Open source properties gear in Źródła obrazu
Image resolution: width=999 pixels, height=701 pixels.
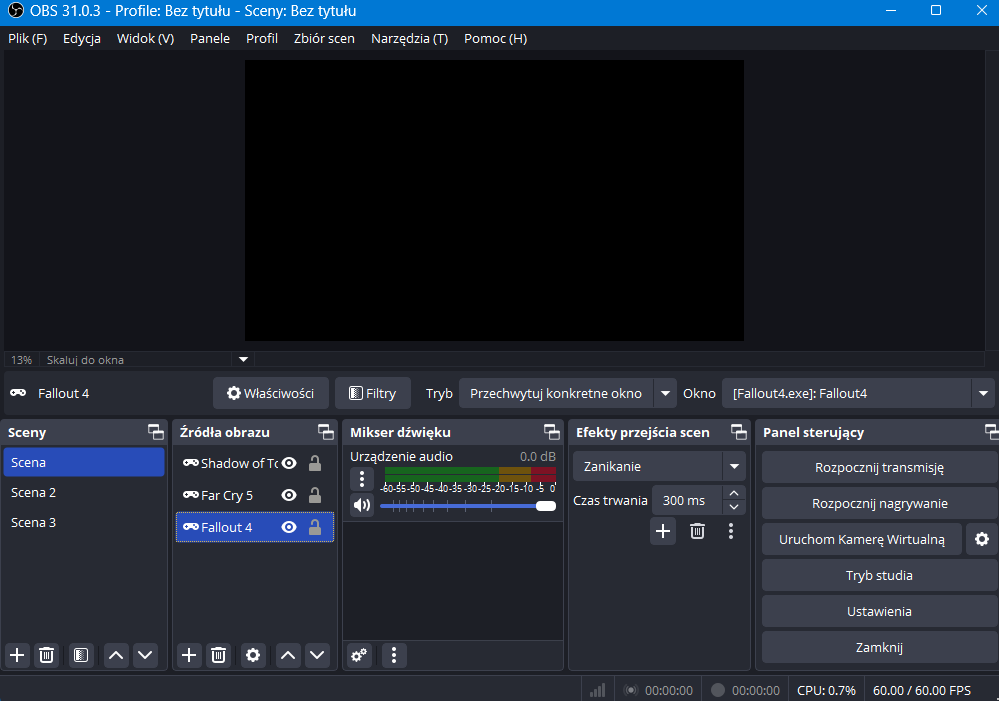pyautogui.click(x=253, y=655)
